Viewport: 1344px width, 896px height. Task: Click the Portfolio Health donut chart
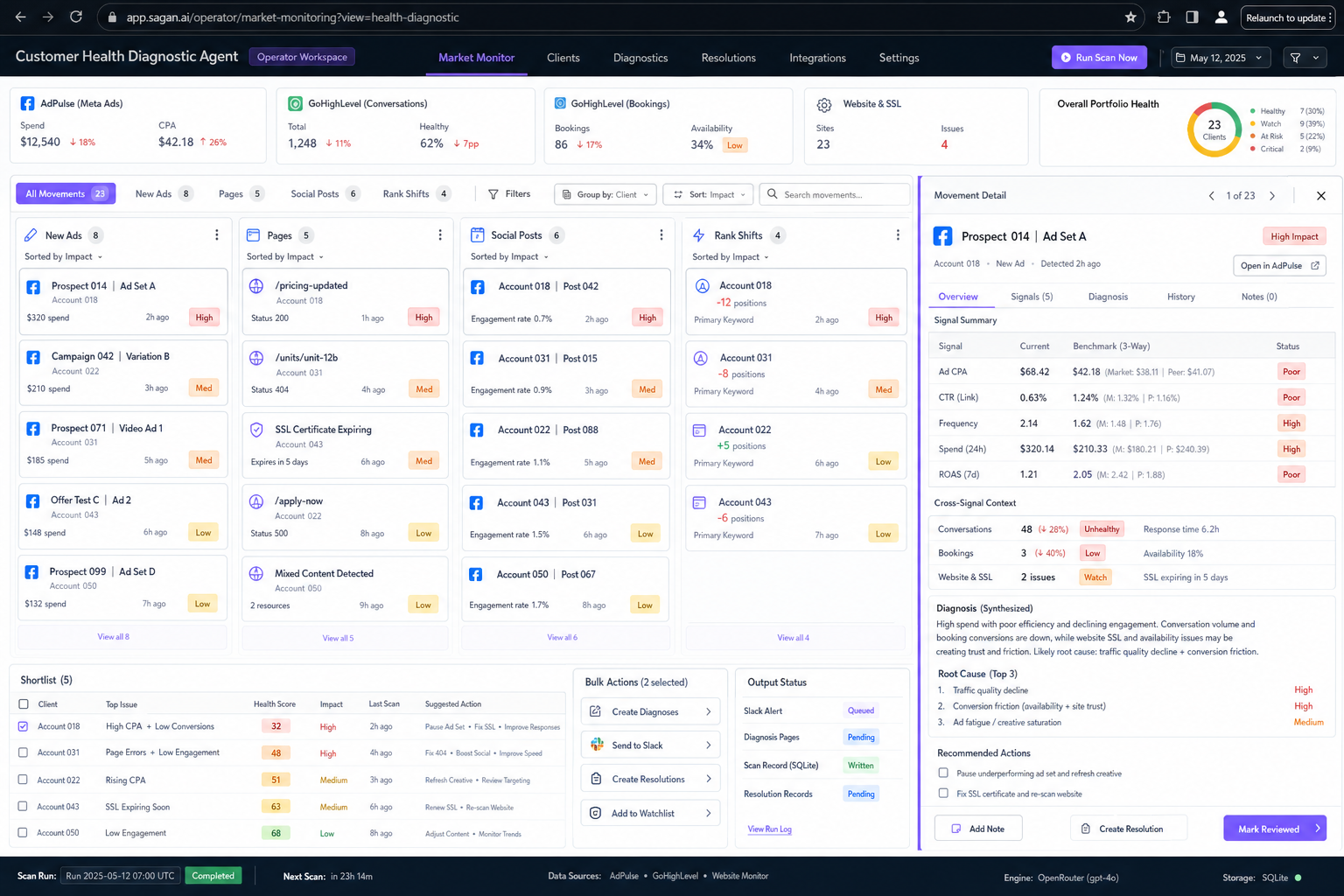pos(1214,129)
